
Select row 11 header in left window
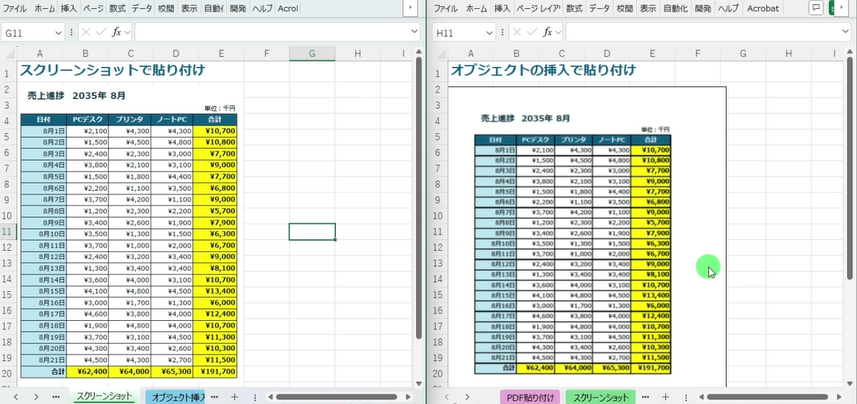coord(8,232)
